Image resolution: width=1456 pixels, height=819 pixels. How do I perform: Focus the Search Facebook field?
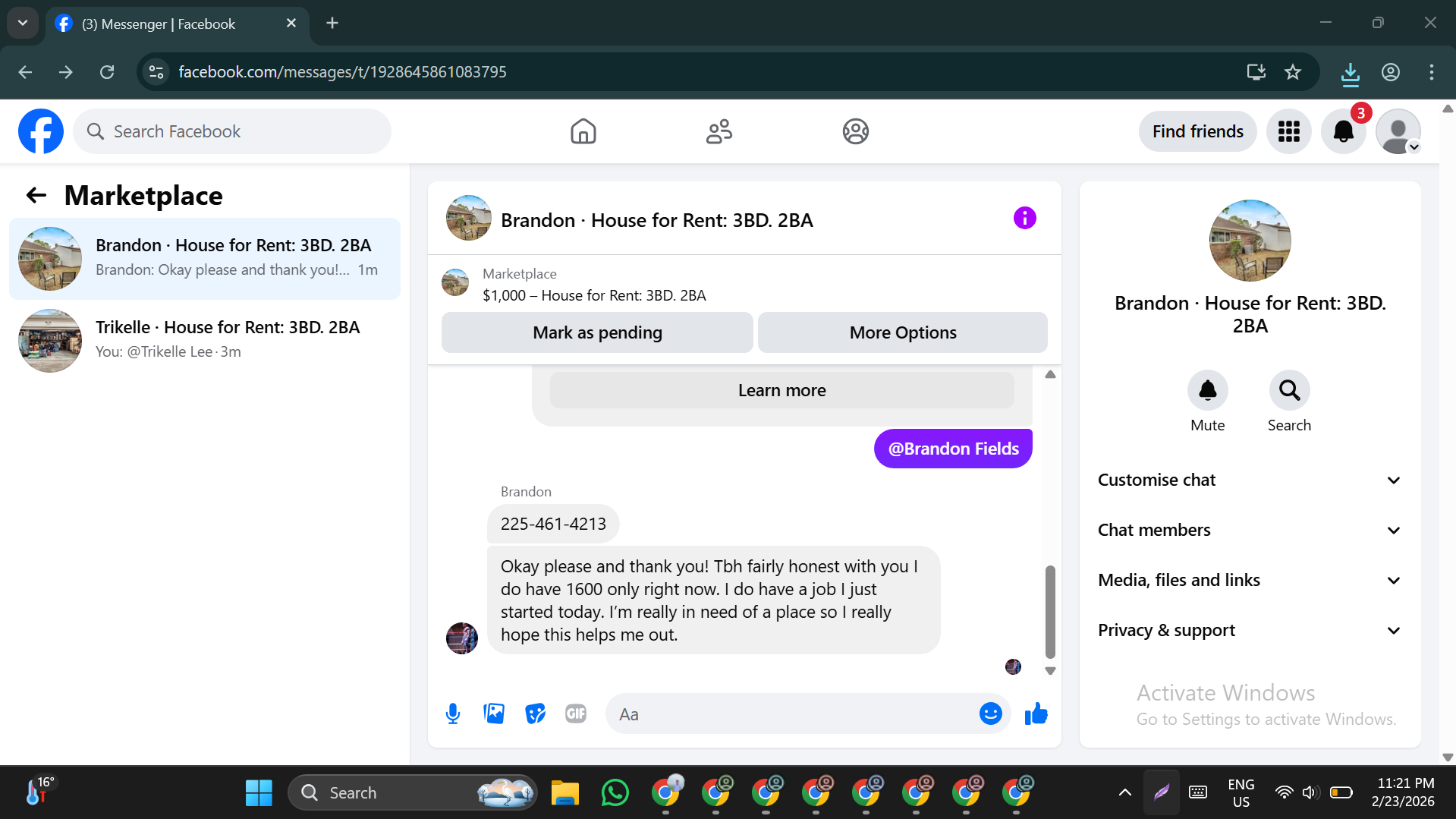[232, 131]
